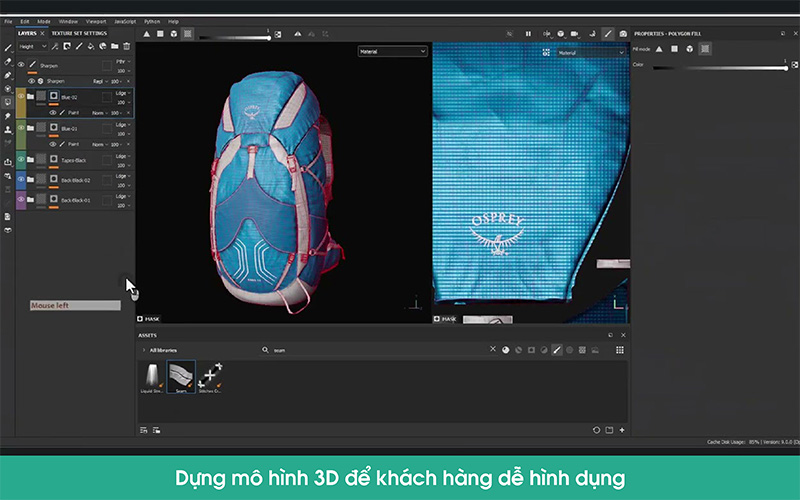Open the Material dropdown in 3D viewport
The image size is (800, 500).
tap(392, 50)
